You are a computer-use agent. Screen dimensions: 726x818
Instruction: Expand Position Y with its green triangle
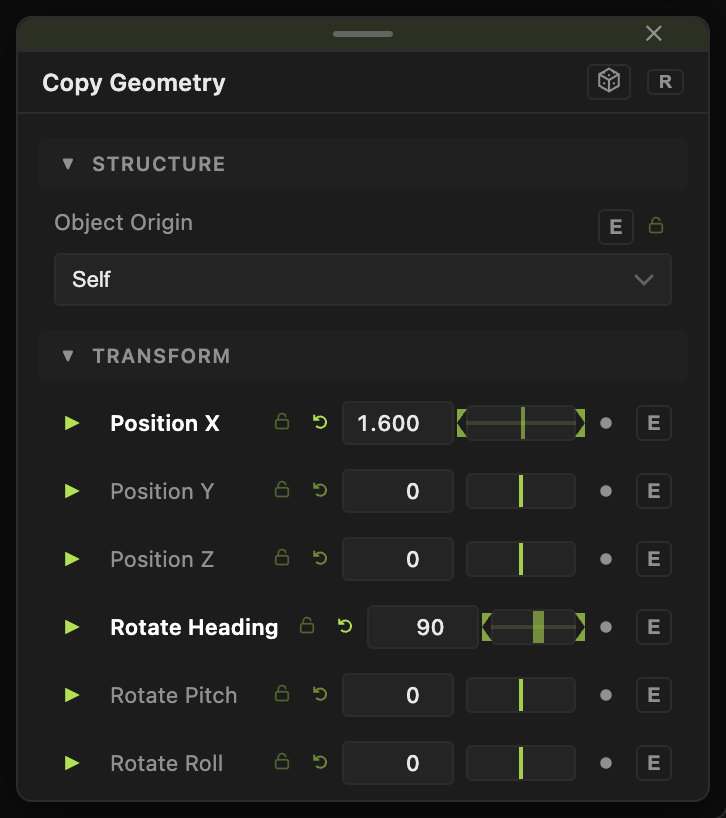[71, 491]
